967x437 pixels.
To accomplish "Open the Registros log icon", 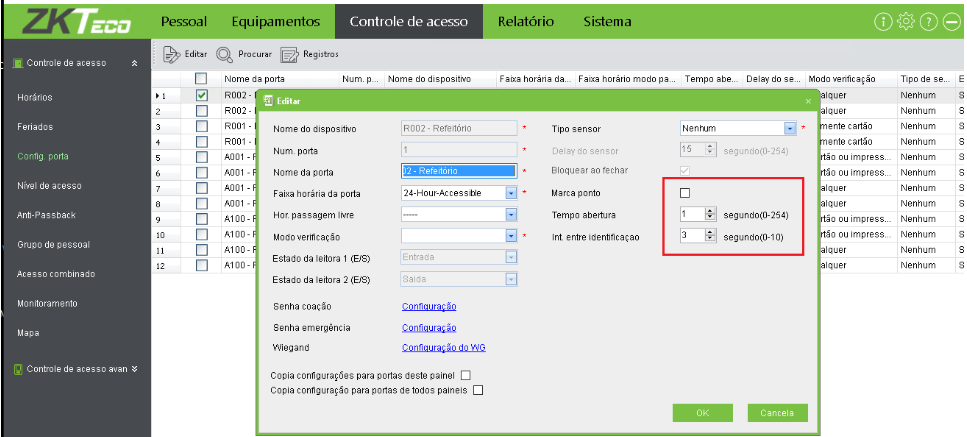I will (290, 53).
